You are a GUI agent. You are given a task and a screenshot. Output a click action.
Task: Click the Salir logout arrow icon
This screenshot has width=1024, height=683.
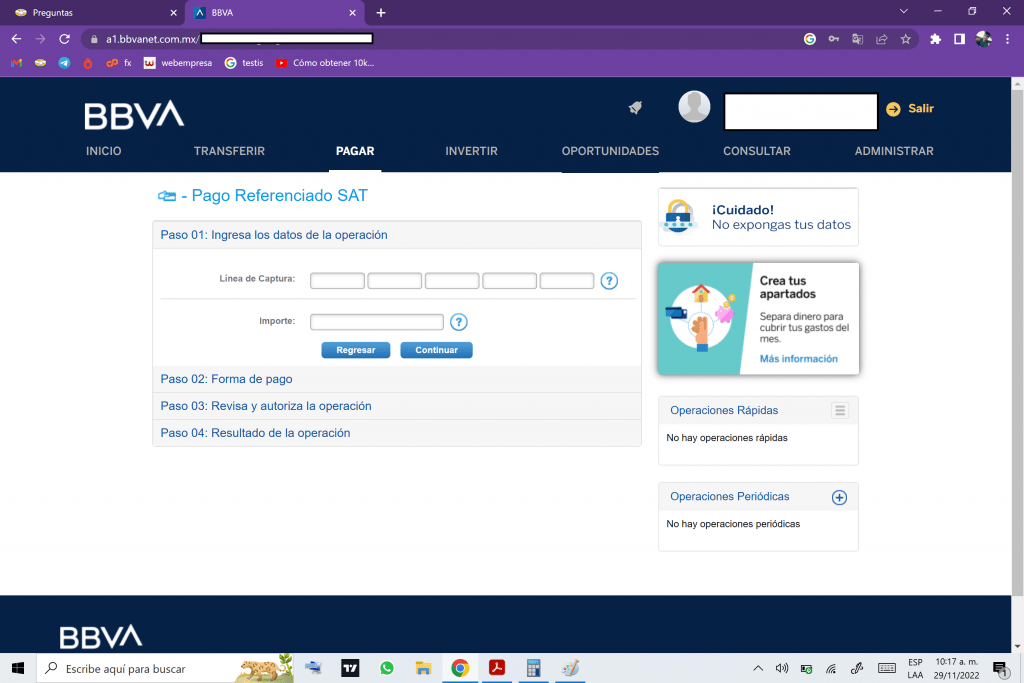point(893,109)
